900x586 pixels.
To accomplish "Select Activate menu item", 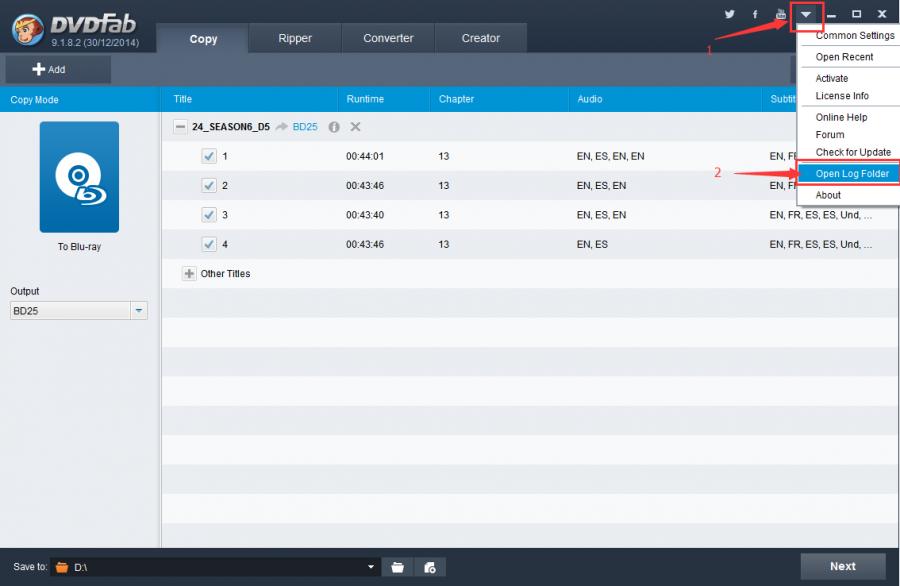I will (x=832, y=79).
